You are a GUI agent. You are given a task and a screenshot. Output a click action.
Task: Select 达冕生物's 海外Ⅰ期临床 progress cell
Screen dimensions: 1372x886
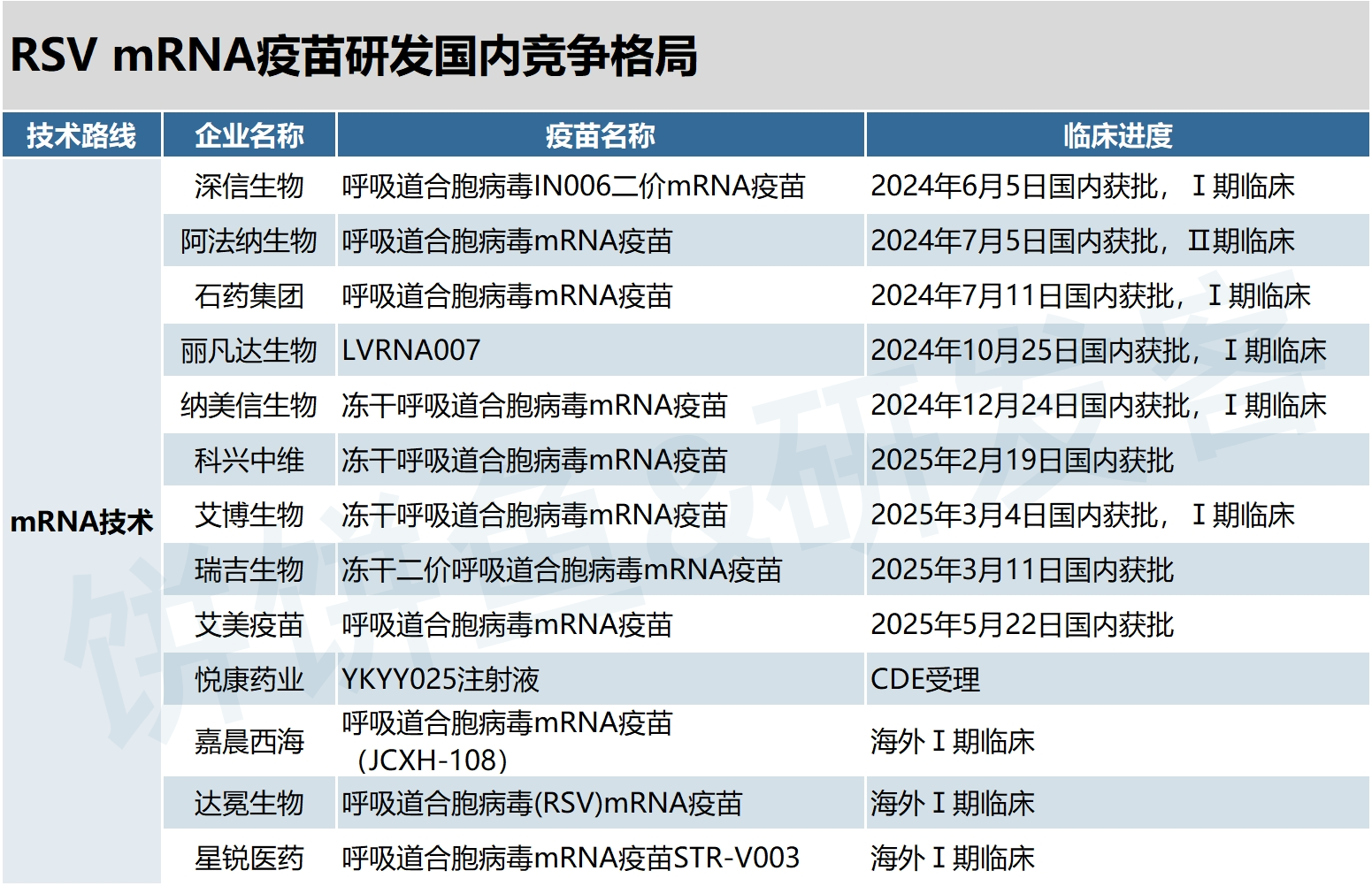tap(1117, 803)
